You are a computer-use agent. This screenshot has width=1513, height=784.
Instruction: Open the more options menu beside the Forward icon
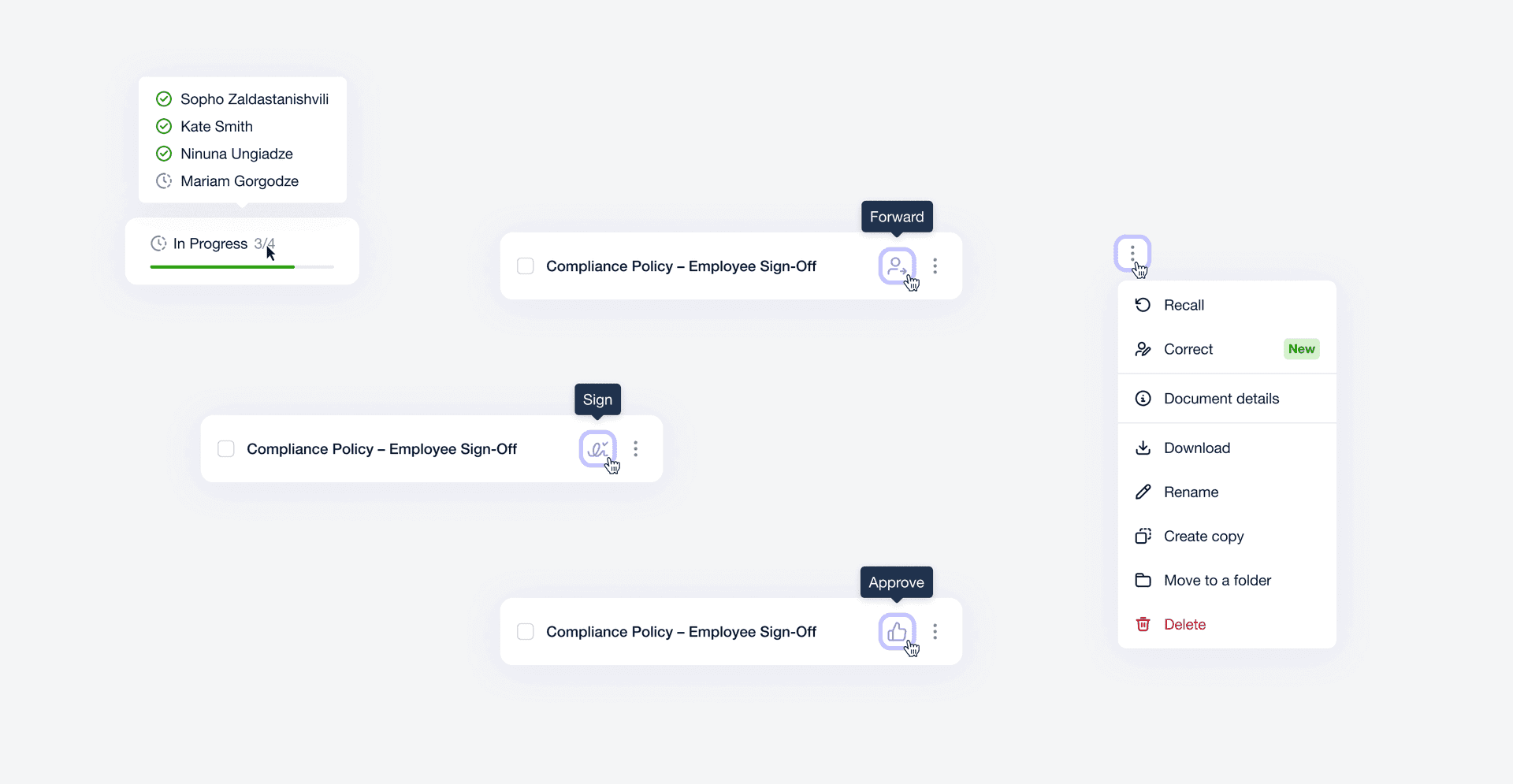tap(935, 266)
